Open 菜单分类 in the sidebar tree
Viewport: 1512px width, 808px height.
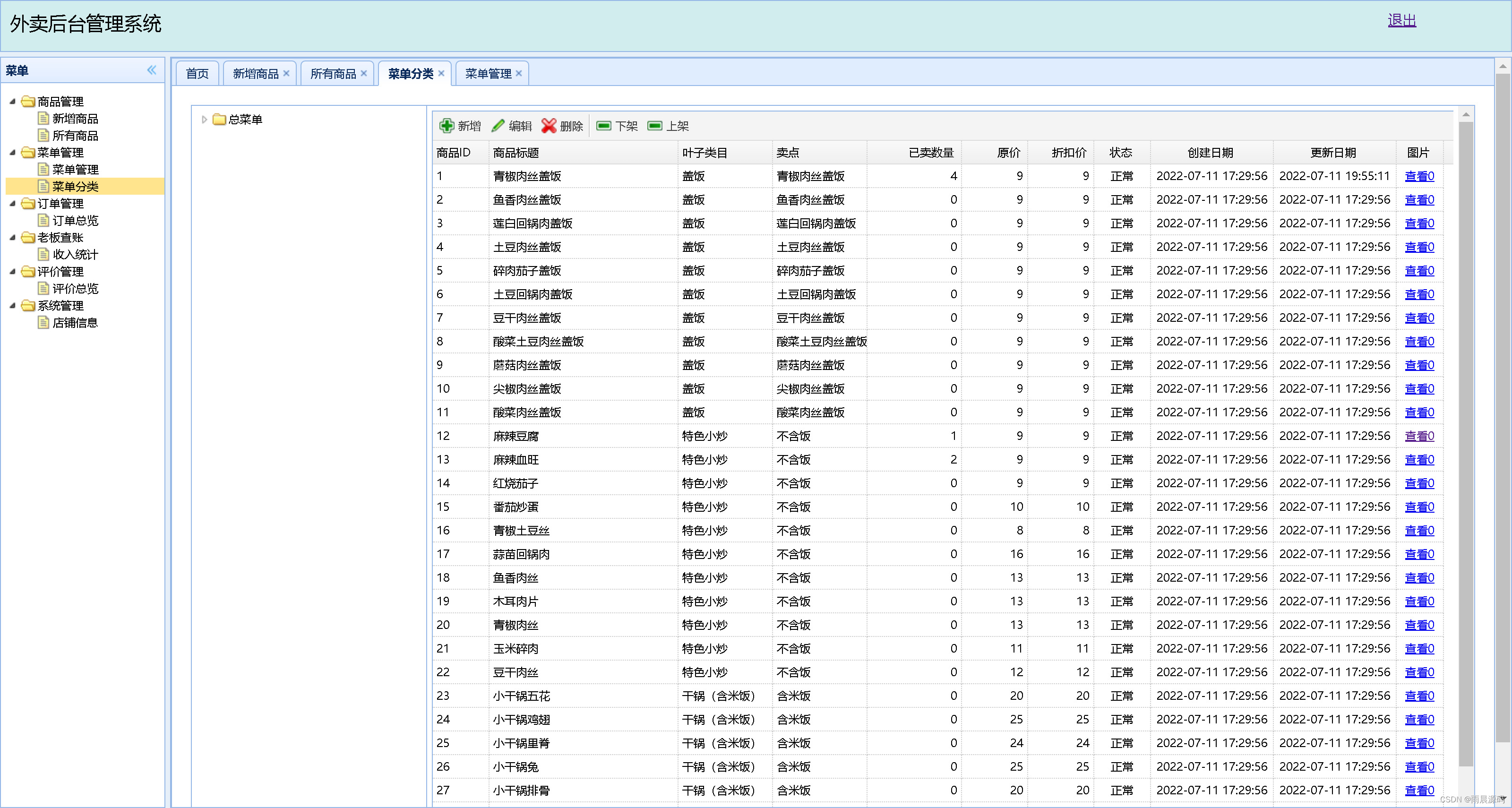point(75,187)
